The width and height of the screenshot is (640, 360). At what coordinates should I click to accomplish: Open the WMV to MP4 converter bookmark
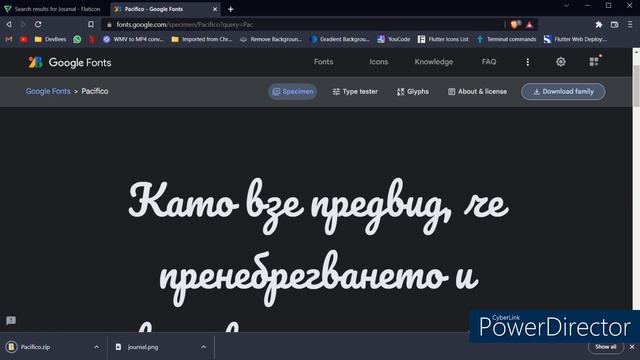133,39
